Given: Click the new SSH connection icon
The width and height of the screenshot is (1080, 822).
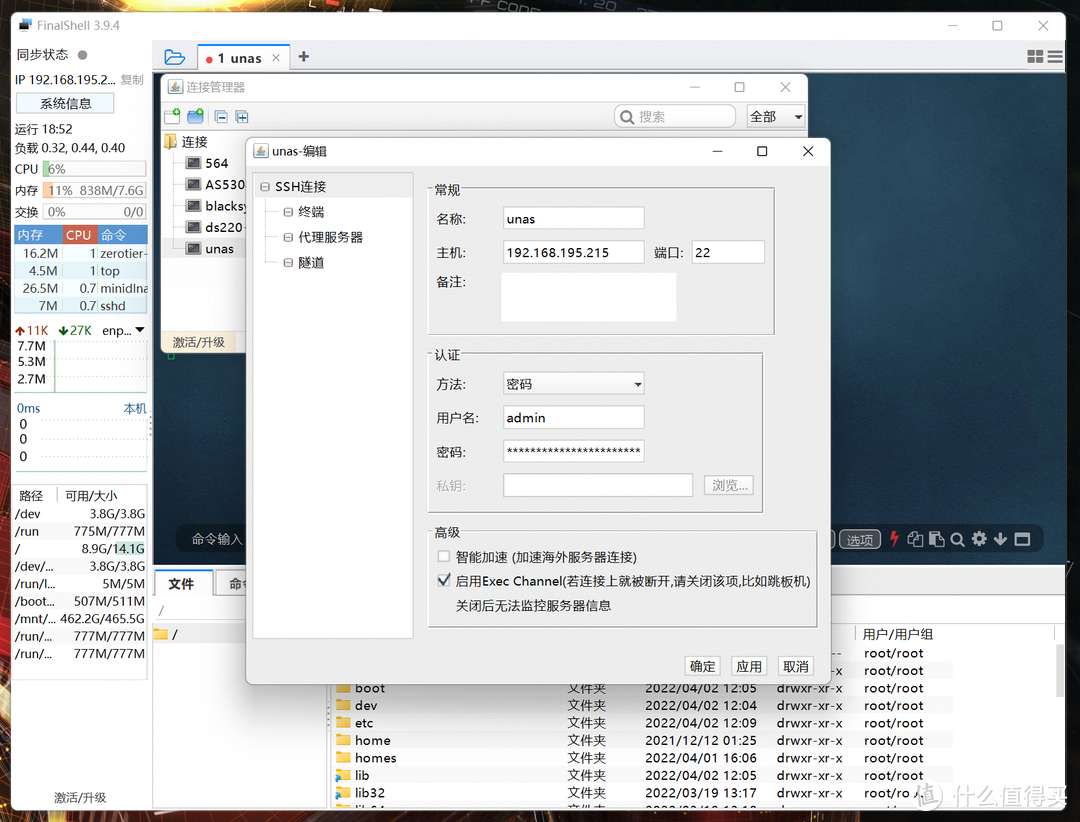Looking at the screenshot, I should [173, 117].
